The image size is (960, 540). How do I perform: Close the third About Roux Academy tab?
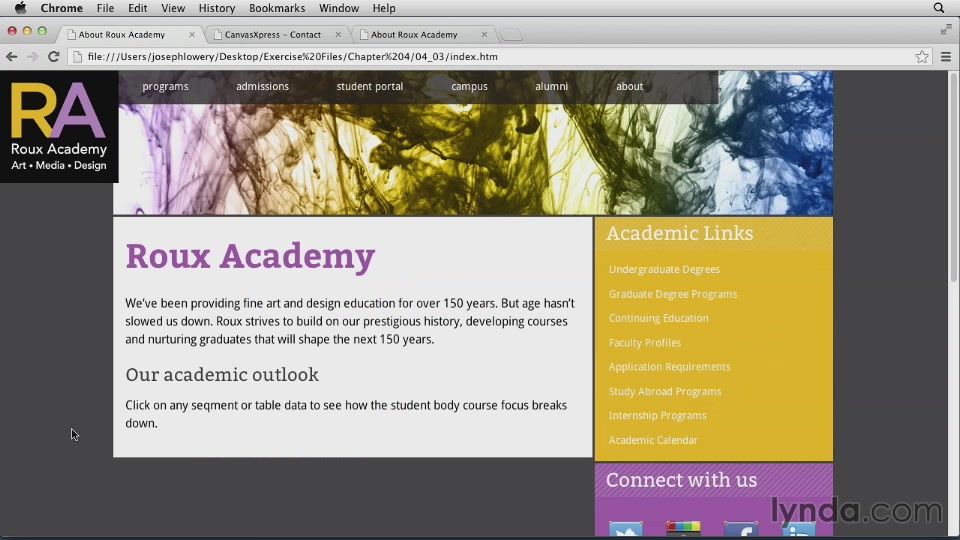coord(484,34)
